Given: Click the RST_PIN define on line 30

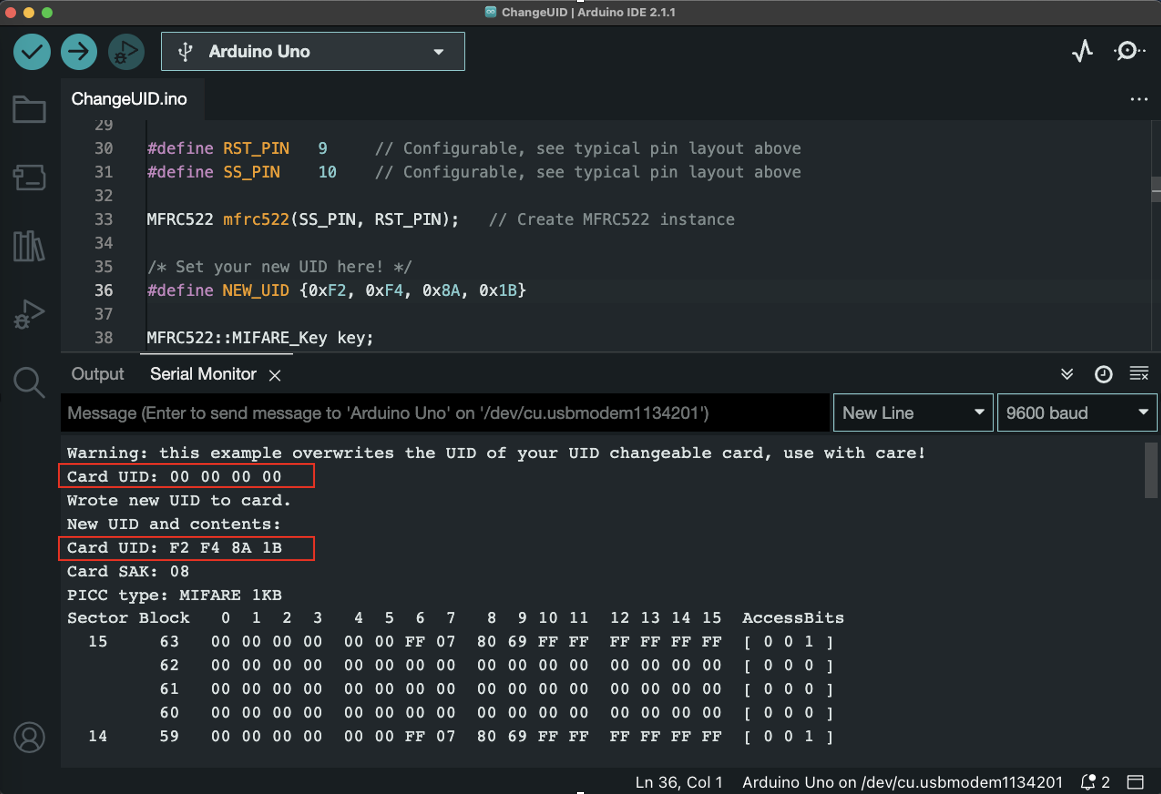Looking at the screenshot, I should pos(255,148).
